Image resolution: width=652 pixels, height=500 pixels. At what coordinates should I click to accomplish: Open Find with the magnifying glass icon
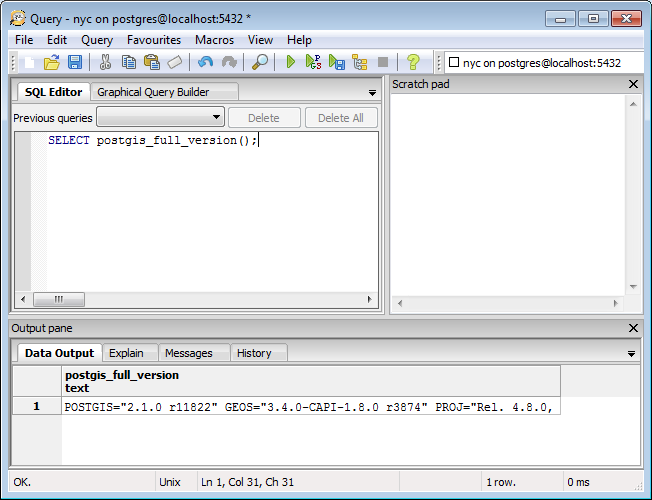[x=259, y=62]
